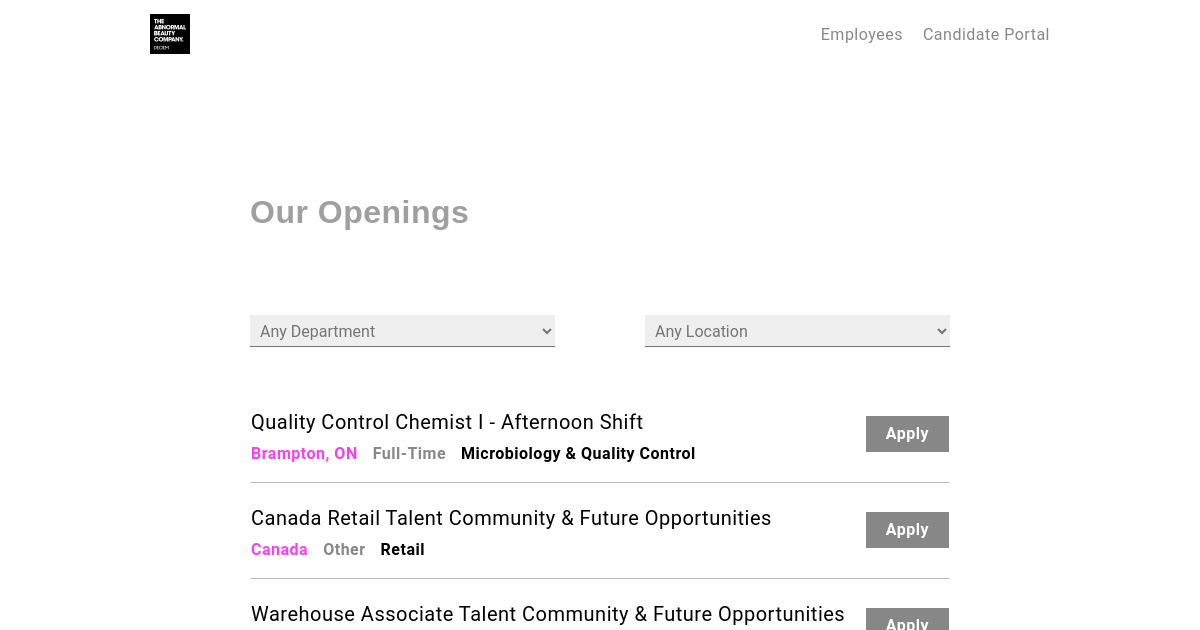This screenshot has width=1200, height=630.
Task: Expand the Any Department dropdown
Action: coord(402,331)
